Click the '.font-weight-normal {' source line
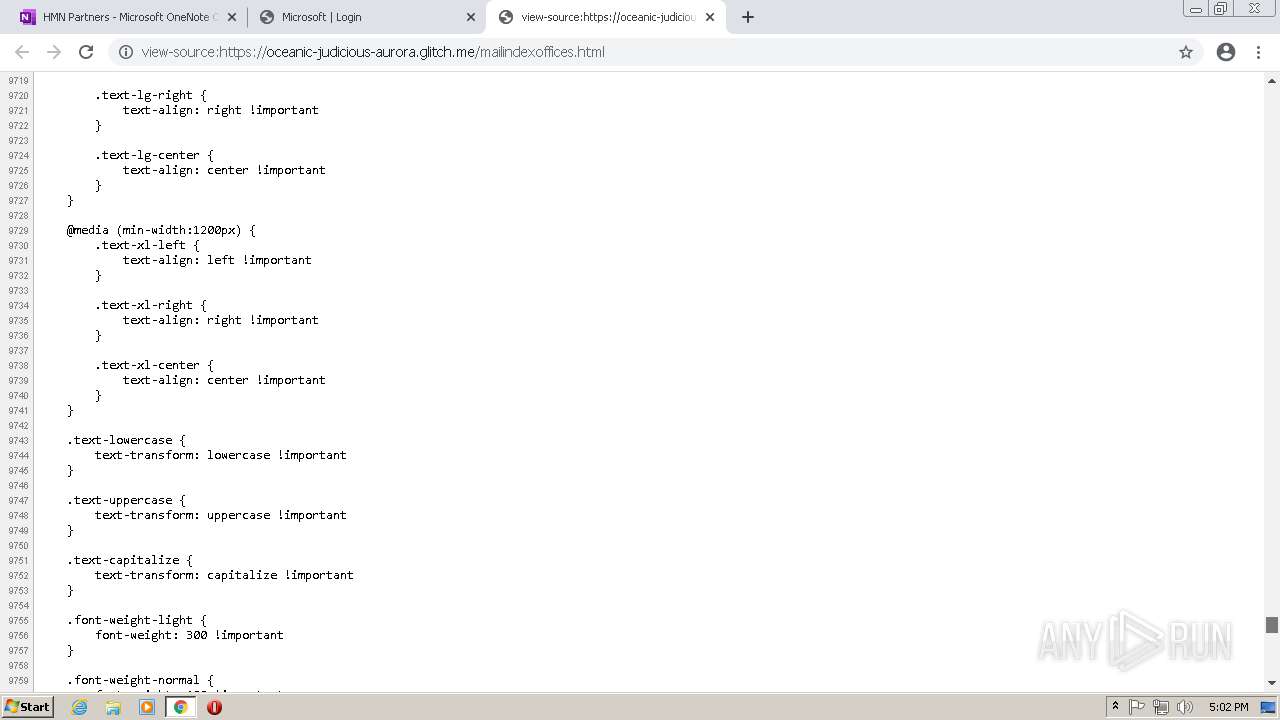The height and width of the screenshot is (720, 1280). pyautogui.click(x=140, y=680)
